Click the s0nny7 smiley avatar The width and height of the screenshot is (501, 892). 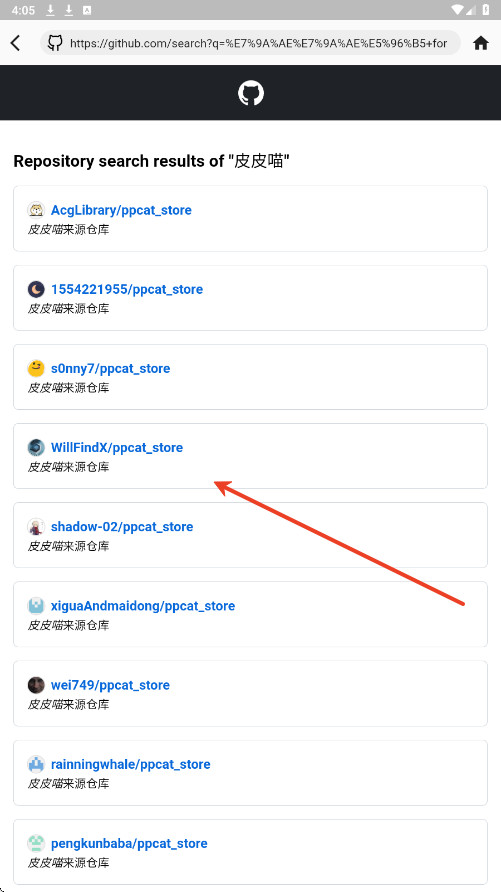36,368
